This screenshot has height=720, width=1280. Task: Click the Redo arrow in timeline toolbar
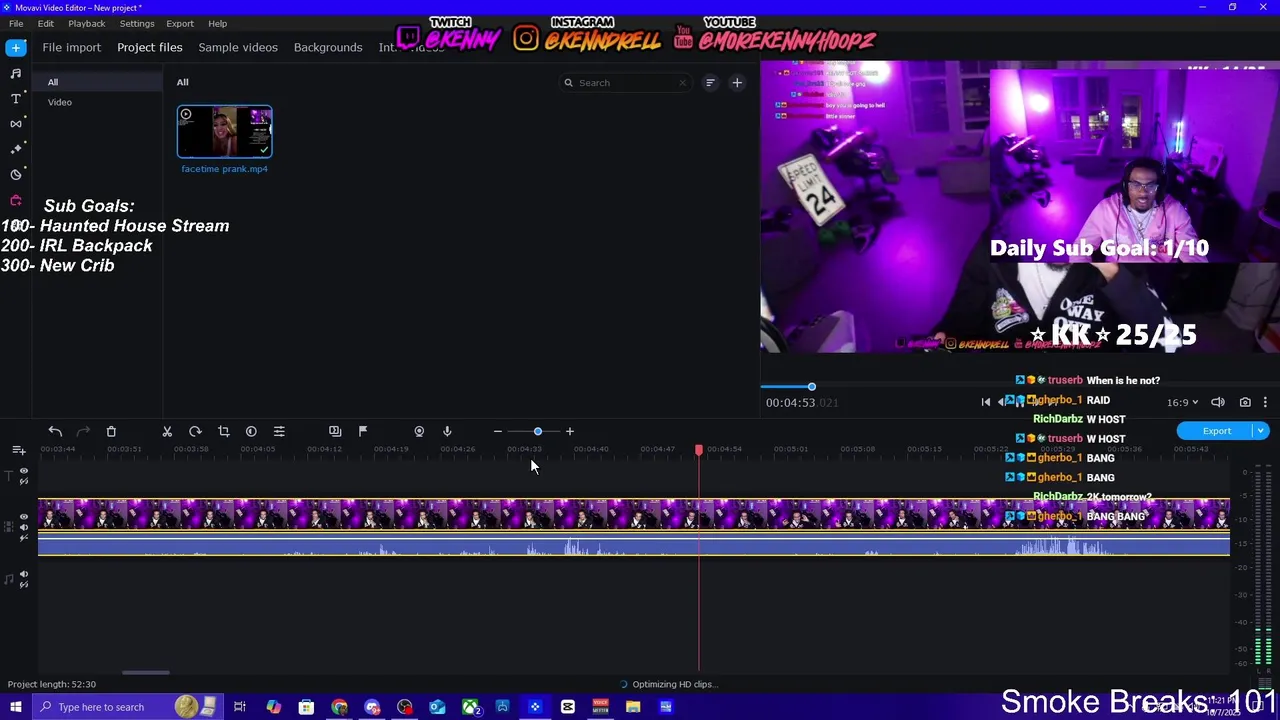point(83,431)
